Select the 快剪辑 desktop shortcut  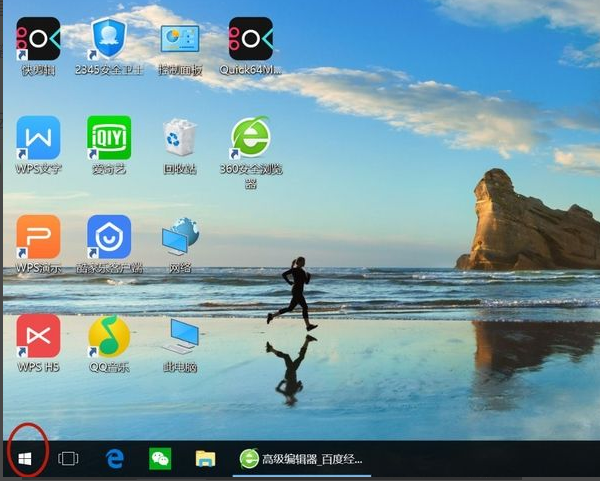pos(38,39)
